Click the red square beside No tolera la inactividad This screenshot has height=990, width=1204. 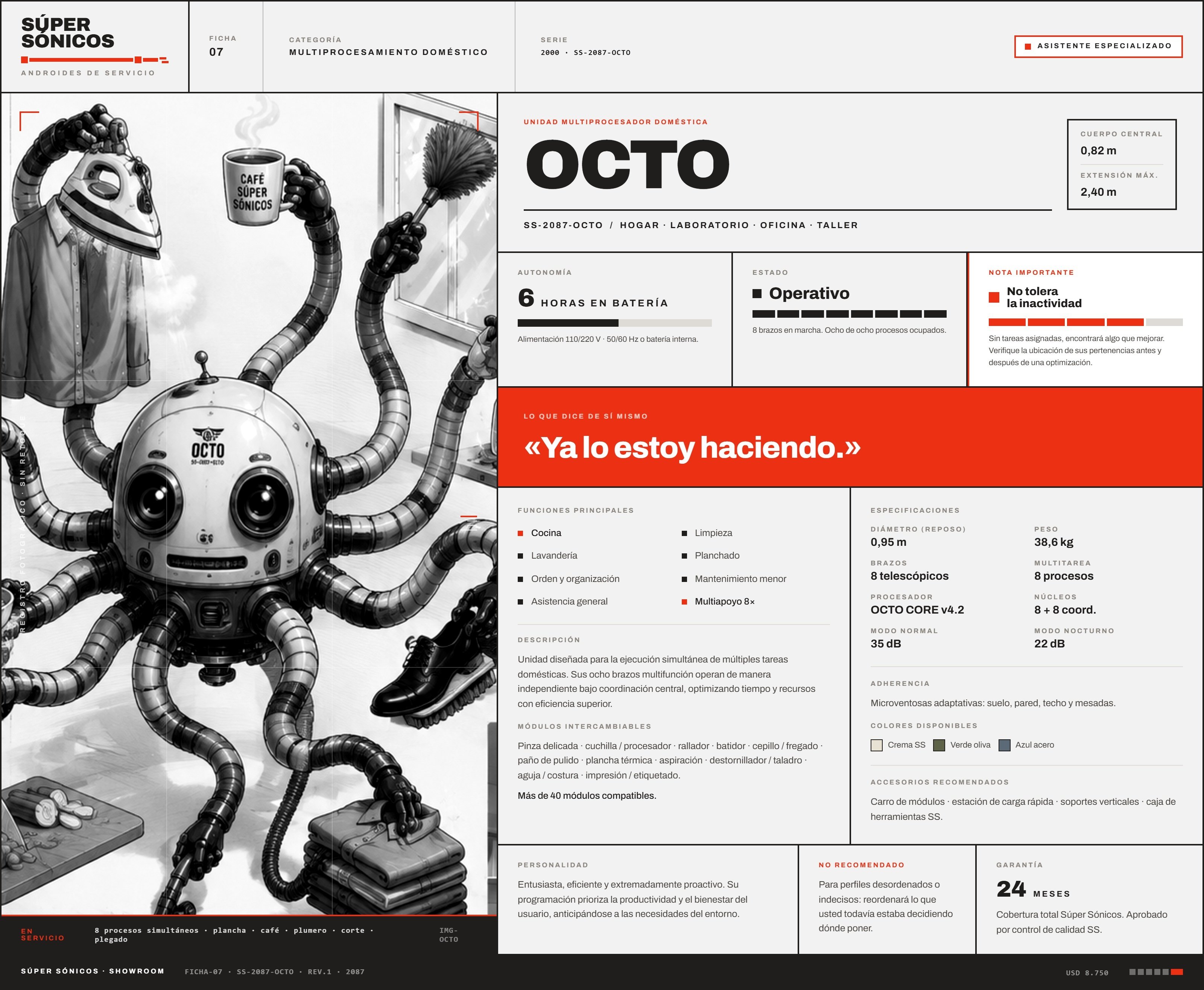point(994,297)
